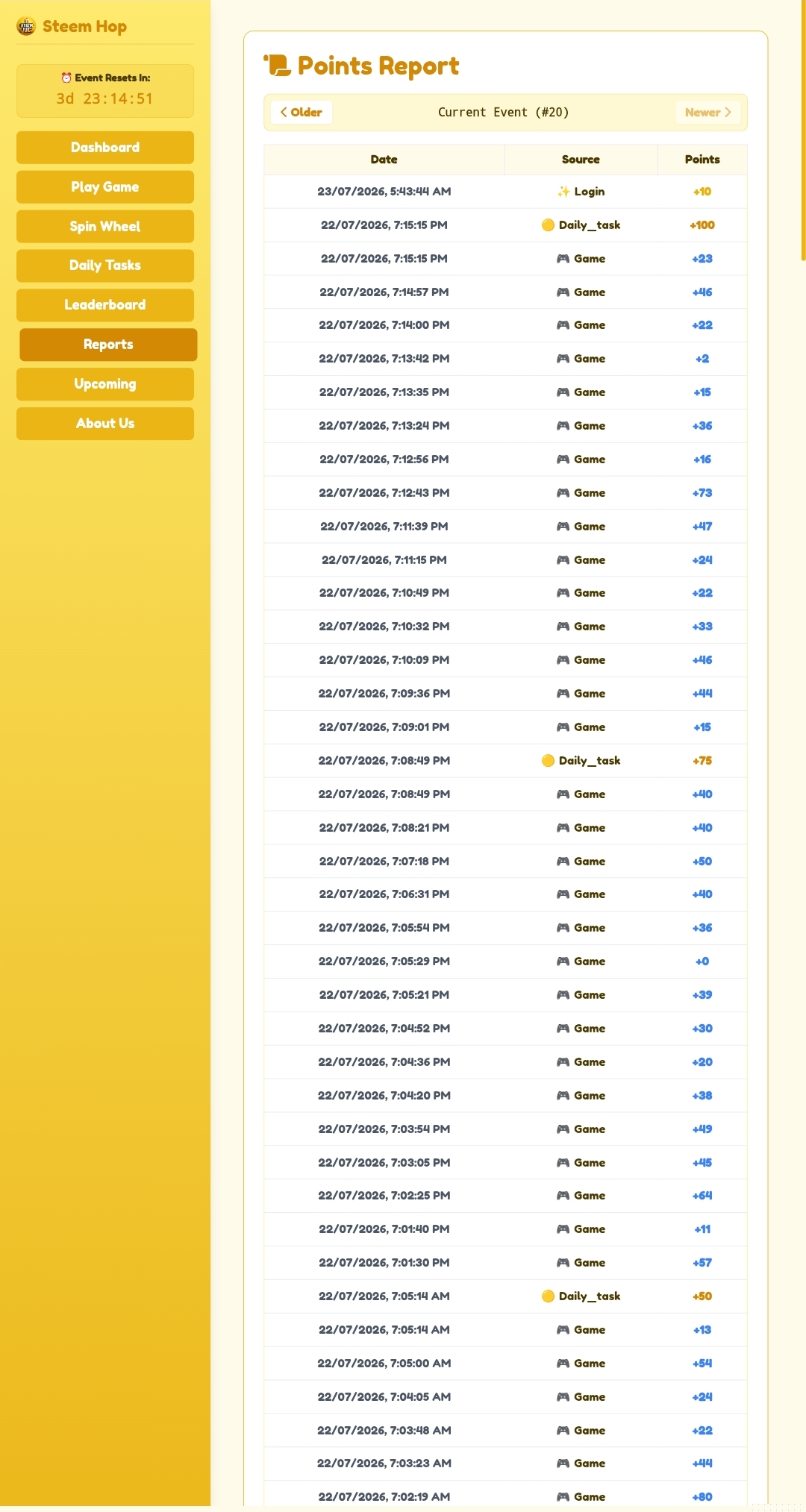This screenshot has height=1512, width=806.
Task: Click date '22/07/2026, 7:01:30 PM'
Action: tap(384, 1263)
